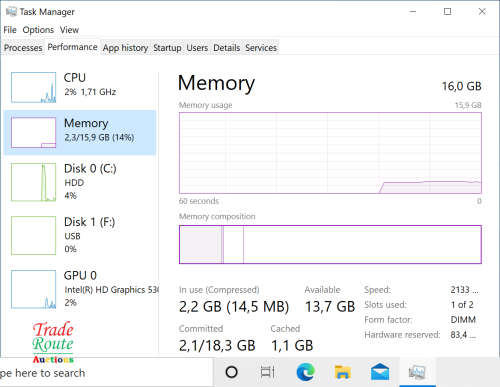This screenshot has height=387, width=500.
Task: Select the CPU usage graph thumbnail
Action: click(x=33, y=87)
